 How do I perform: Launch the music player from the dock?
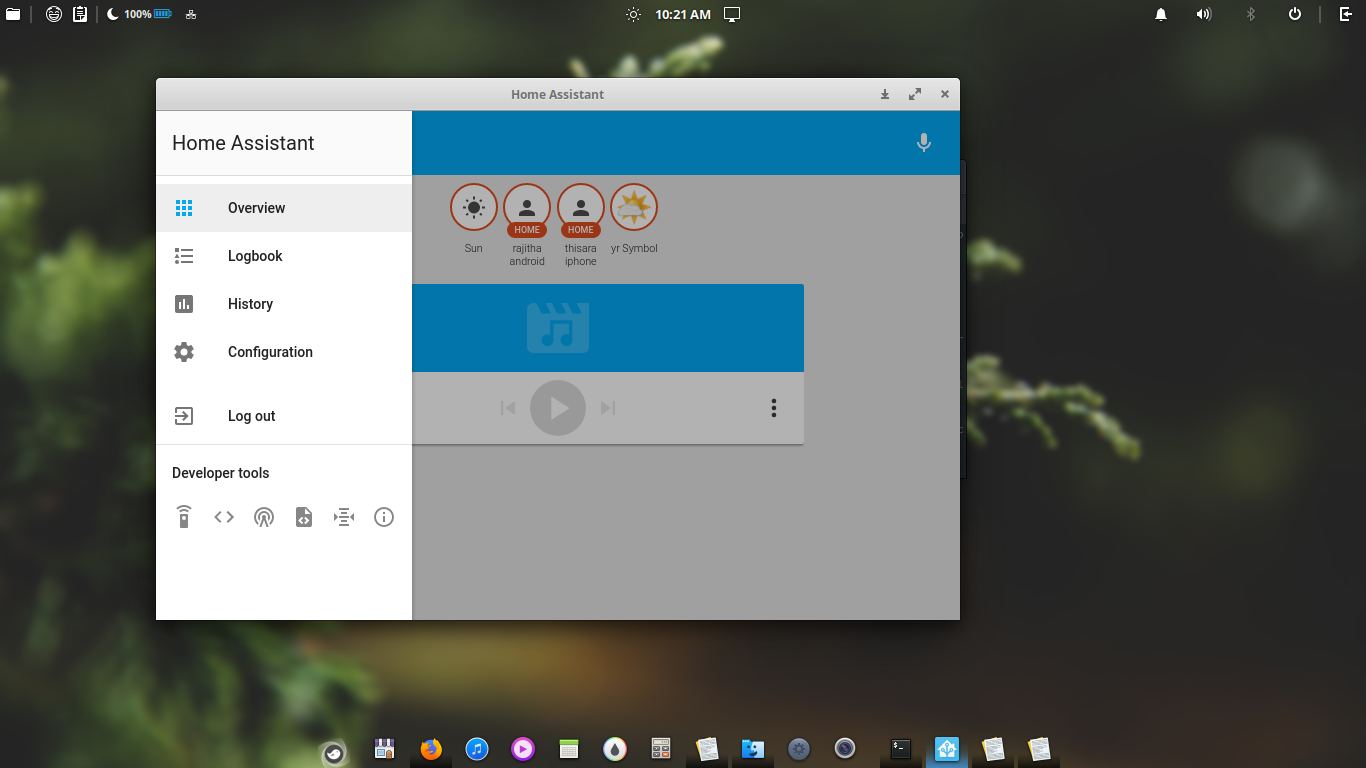[x=477, y=748]
